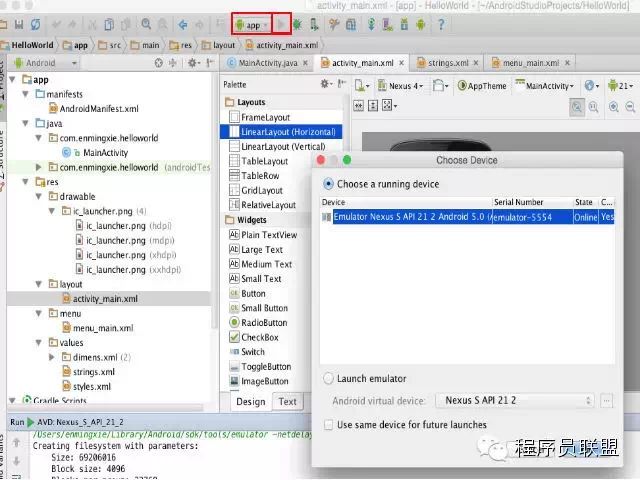Select the CheckBox widget in palette
The height and width of the screenshot is (480, 640).
(x=254, y=338)
